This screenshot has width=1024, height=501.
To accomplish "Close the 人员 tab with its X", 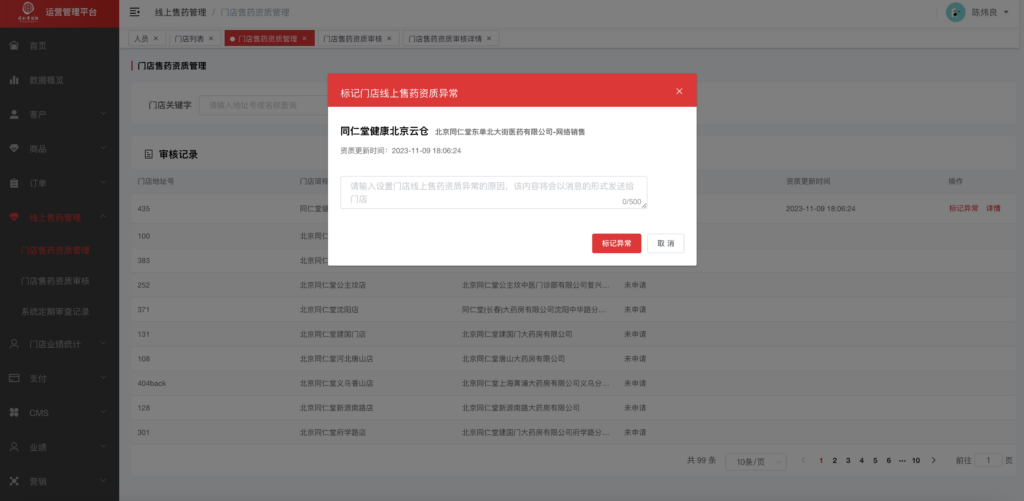I will click(155, 39).
